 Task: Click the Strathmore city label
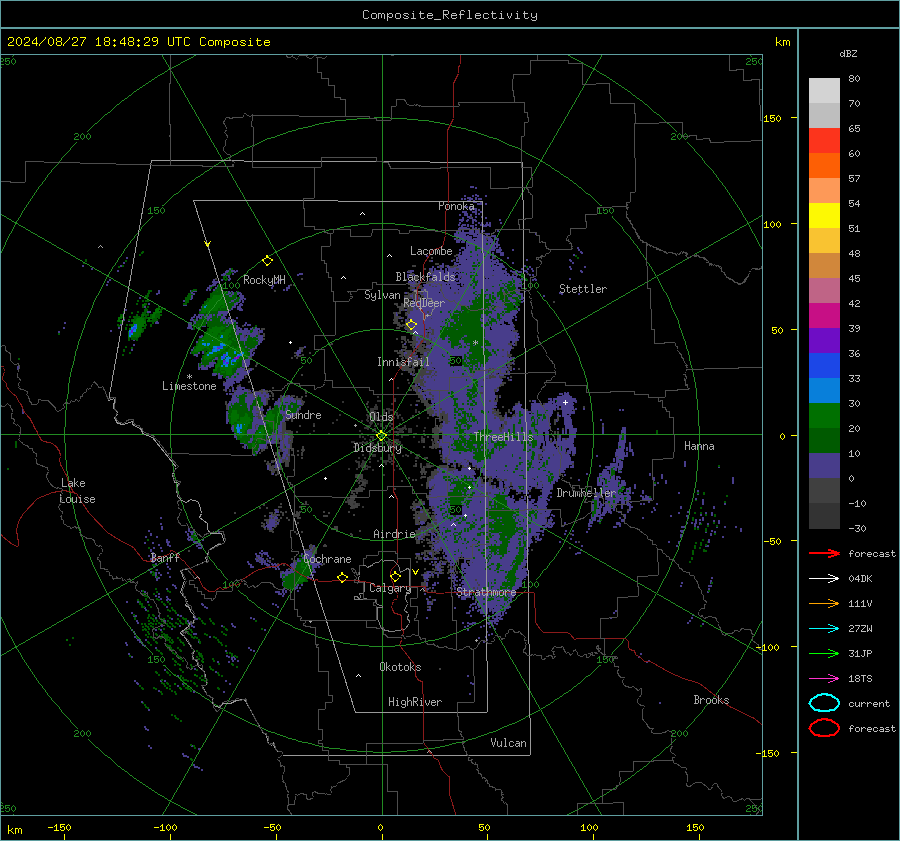(x=486, y=592)
